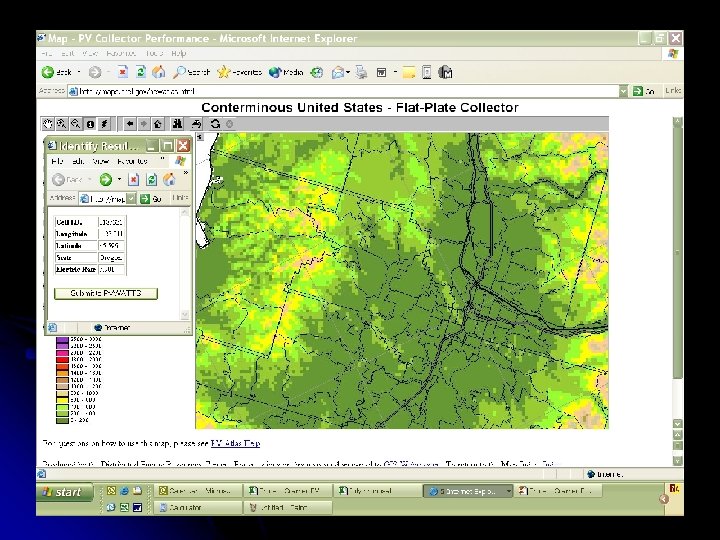Open the Back history dropdown arrow

click(78, 72)
